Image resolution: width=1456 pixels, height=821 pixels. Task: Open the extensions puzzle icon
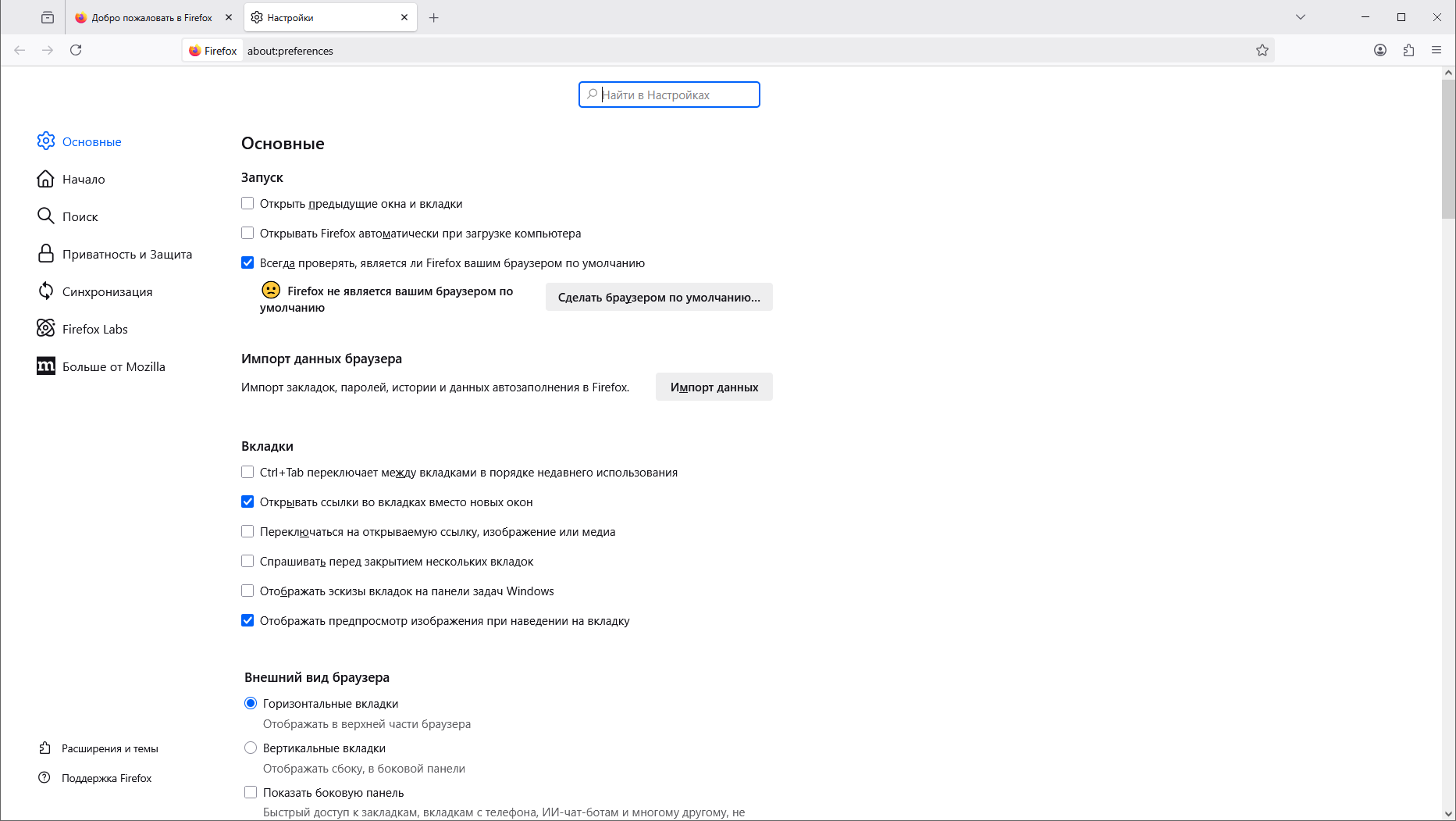tap(1408, 50)
